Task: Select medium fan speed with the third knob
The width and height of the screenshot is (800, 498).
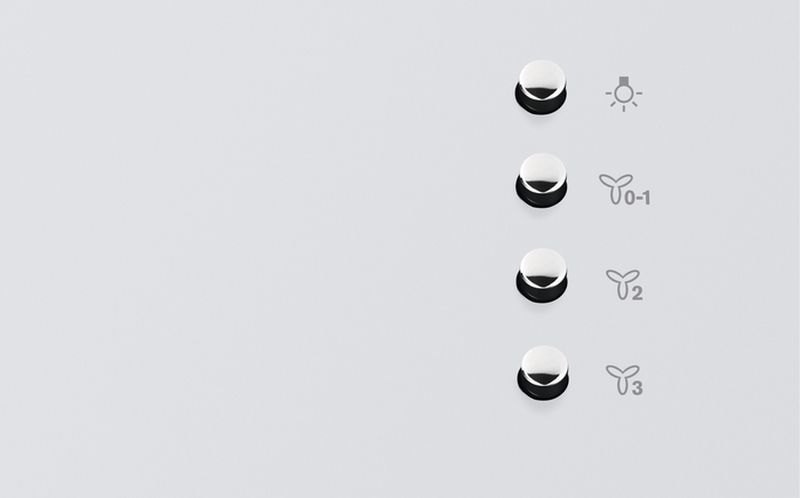Action: pyautogui.click(x=542, y=275)
